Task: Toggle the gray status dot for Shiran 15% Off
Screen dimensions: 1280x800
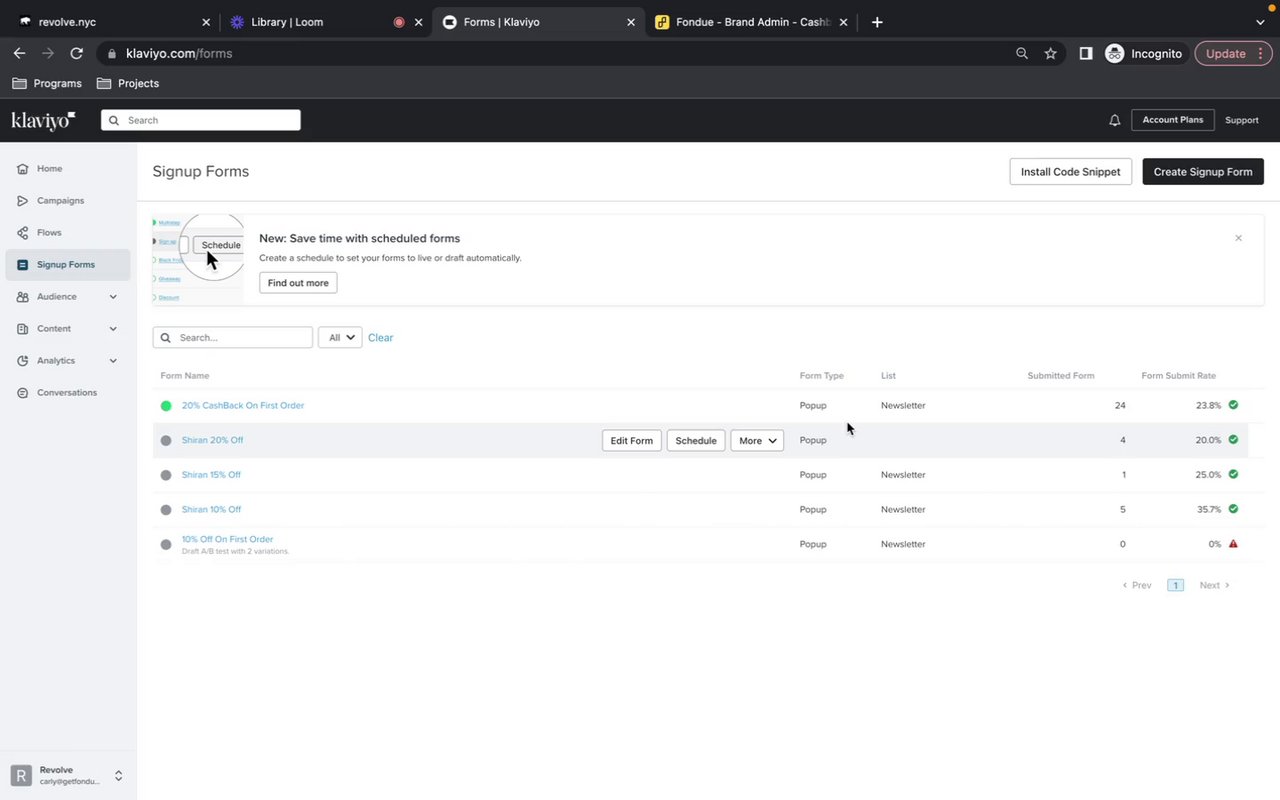Action: [x=166, y=475]
